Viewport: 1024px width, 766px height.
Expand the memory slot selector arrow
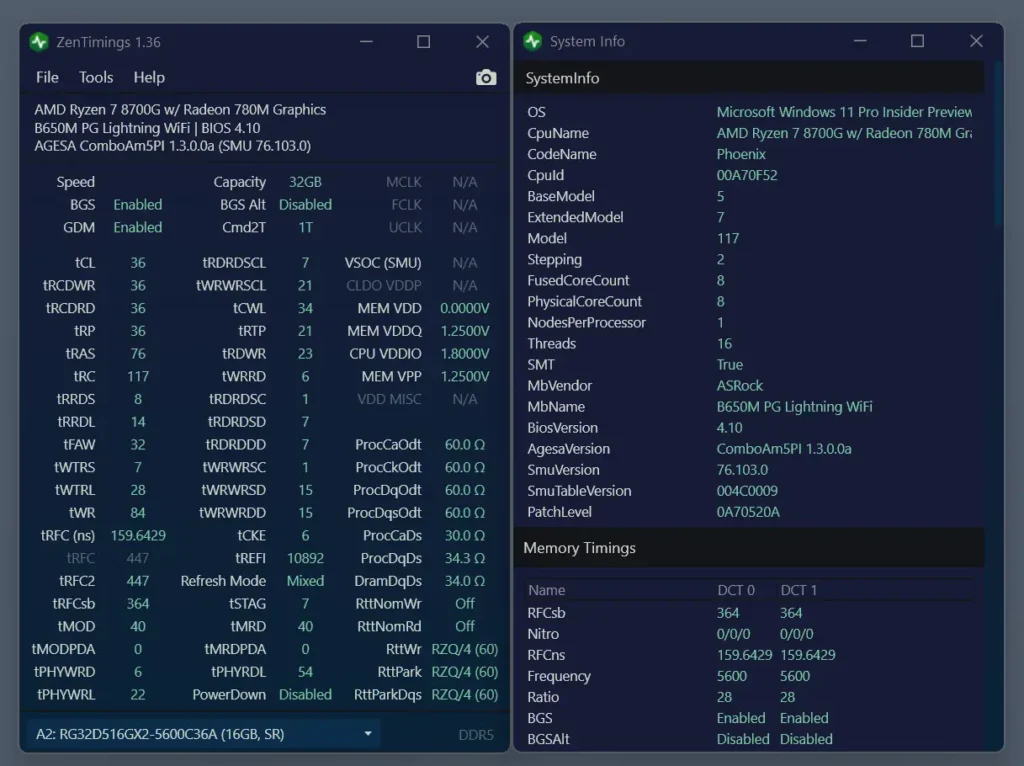pyautogui.click(x=367, y=733)
